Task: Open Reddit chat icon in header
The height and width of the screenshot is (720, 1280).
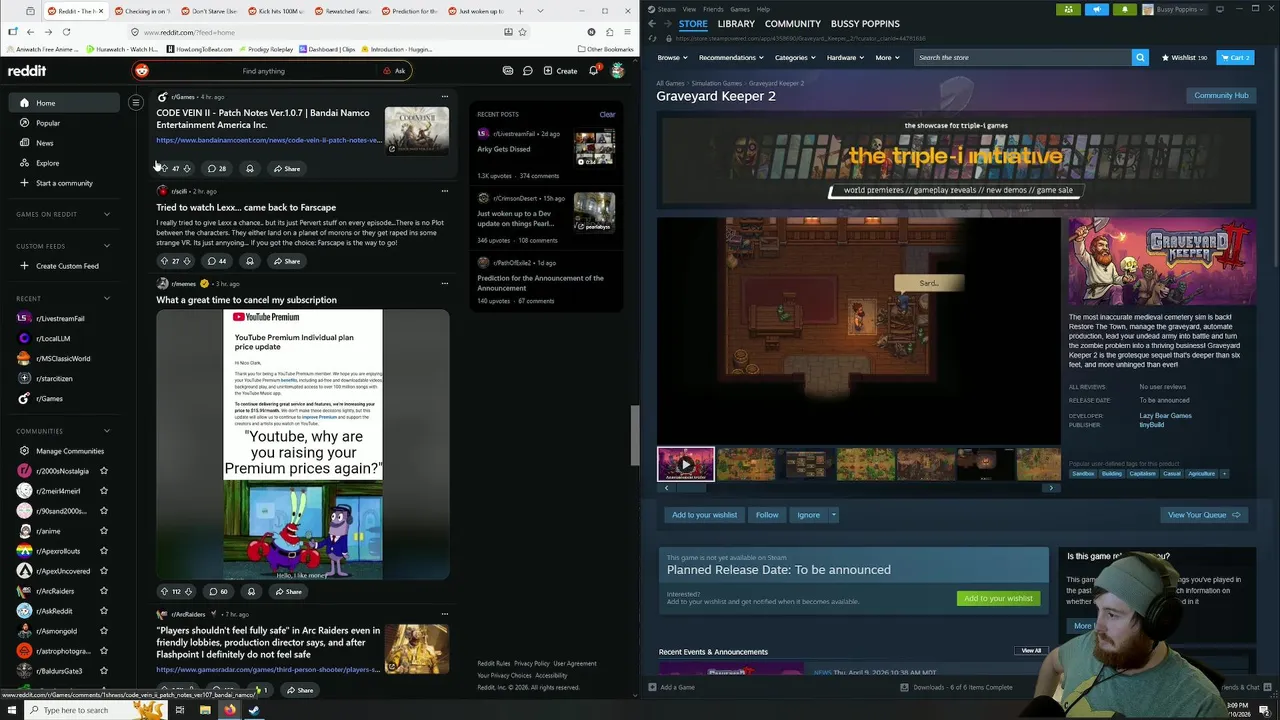Action: click(x=527, y=71)
